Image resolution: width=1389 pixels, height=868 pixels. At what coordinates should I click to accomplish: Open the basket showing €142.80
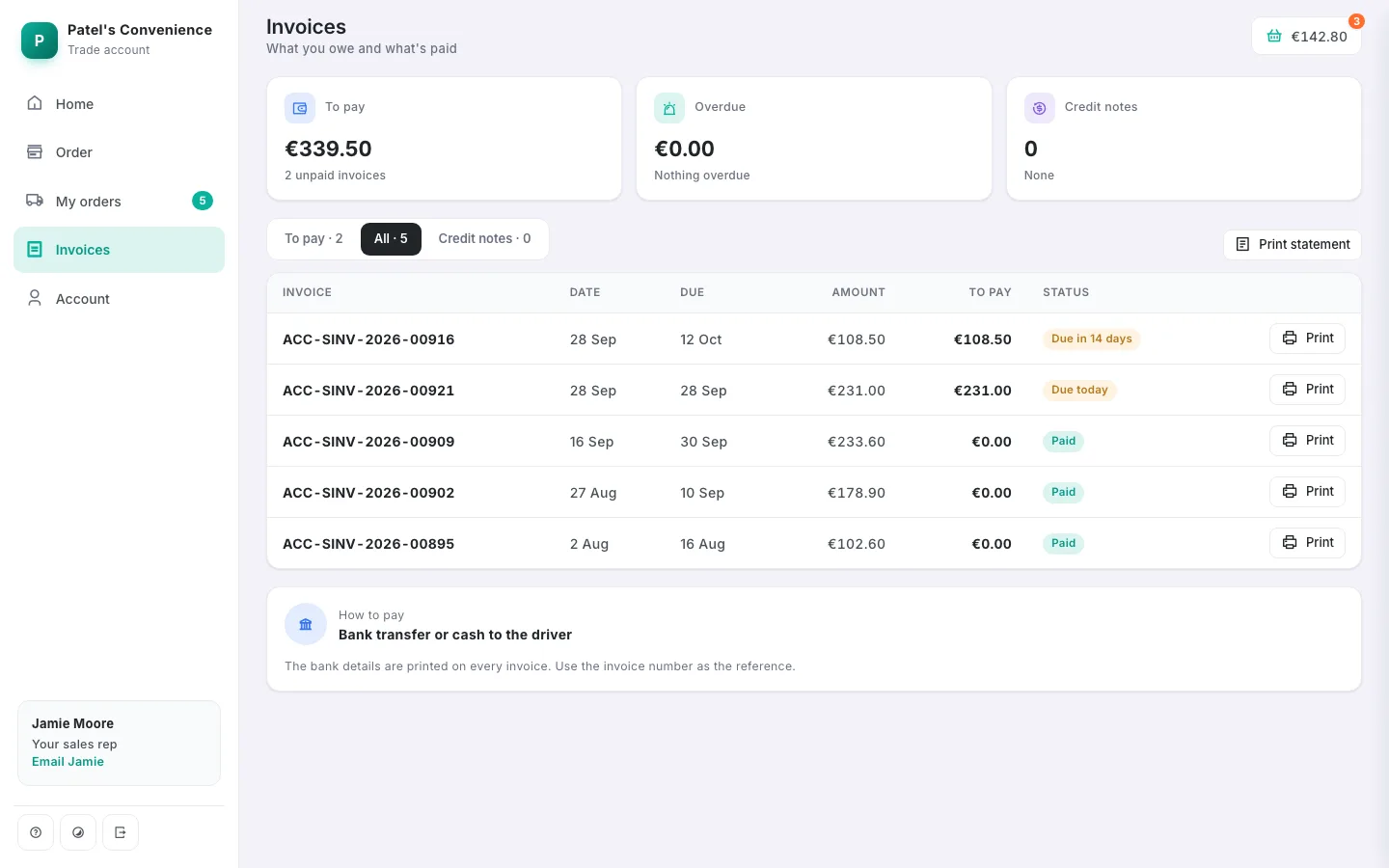(x=1306, y=36)
